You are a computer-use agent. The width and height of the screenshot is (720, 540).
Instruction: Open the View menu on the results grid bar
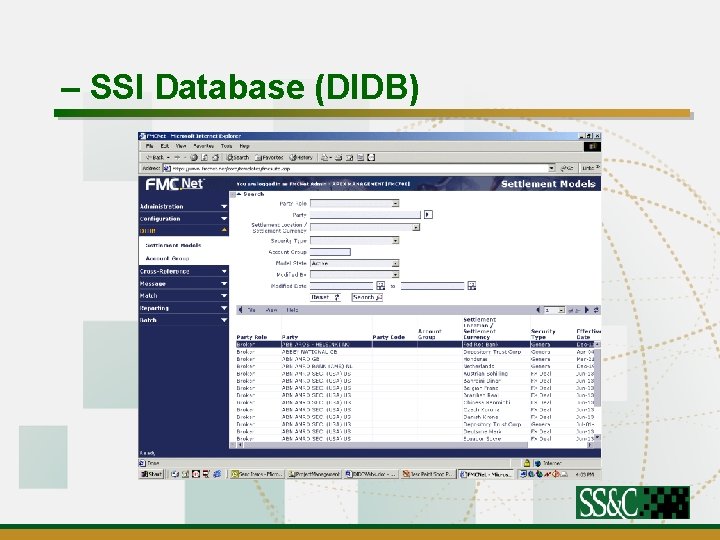[271, 310]
